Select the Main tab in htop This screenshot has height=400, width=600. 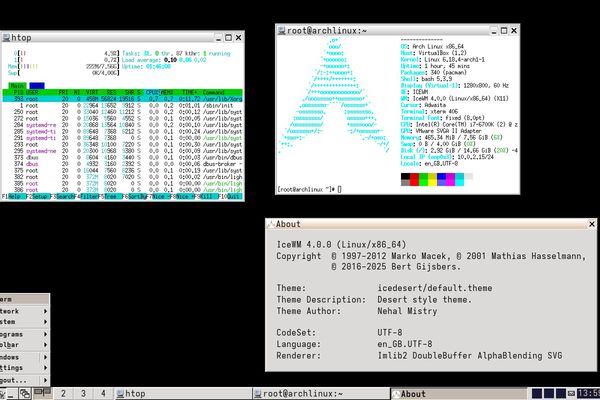pos(17,86)
